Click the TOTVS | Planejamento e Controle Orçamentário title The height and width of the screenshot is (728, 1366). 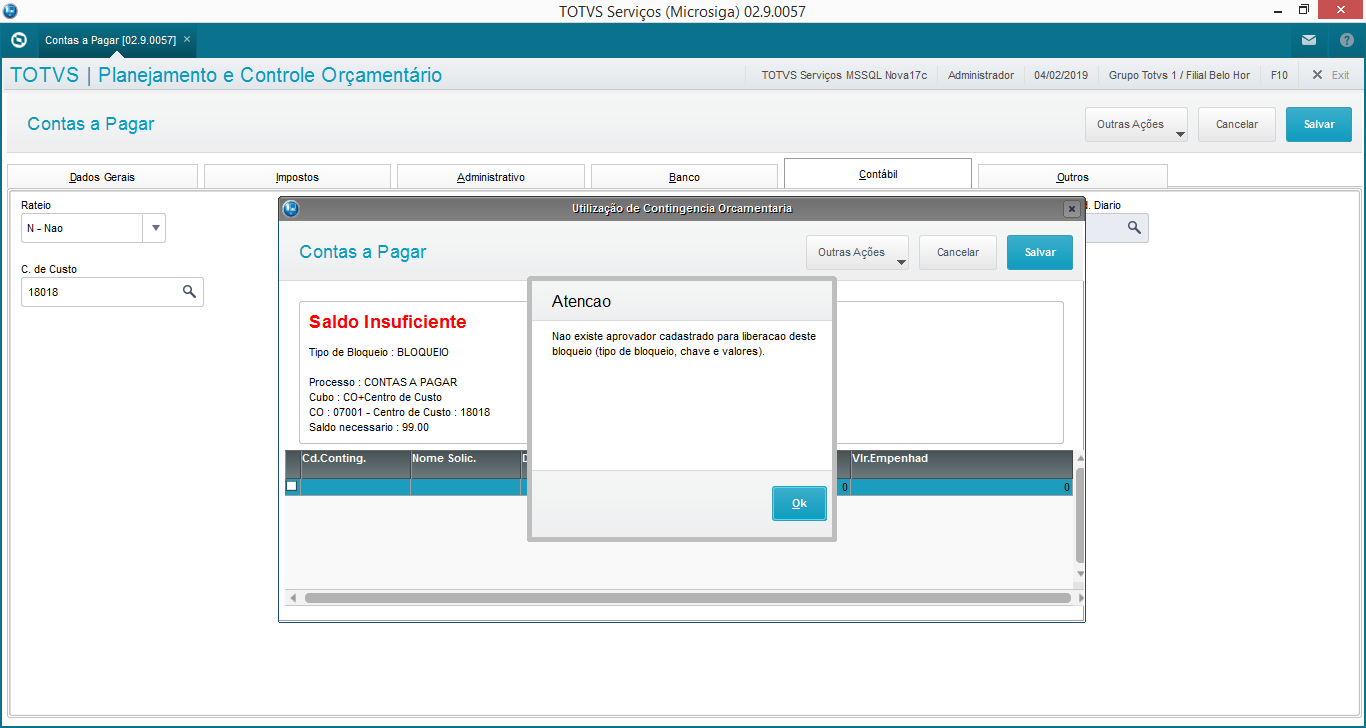226,75
